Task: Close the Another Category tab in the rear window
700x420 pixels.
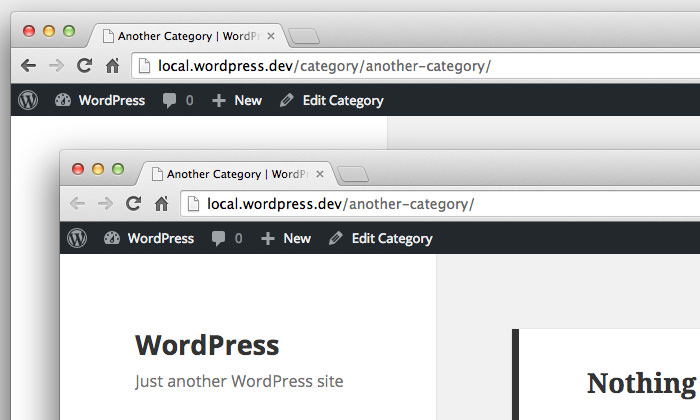Action: 271,36
